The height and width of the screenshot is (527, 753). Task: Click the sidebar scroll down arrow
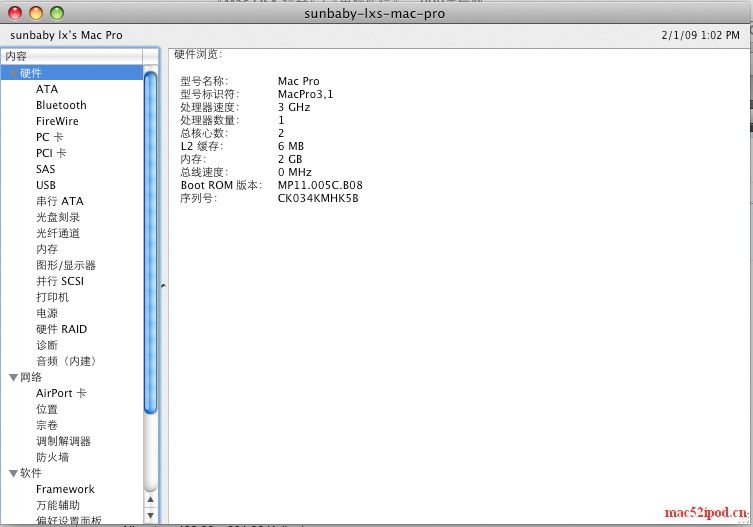(150, 515)
